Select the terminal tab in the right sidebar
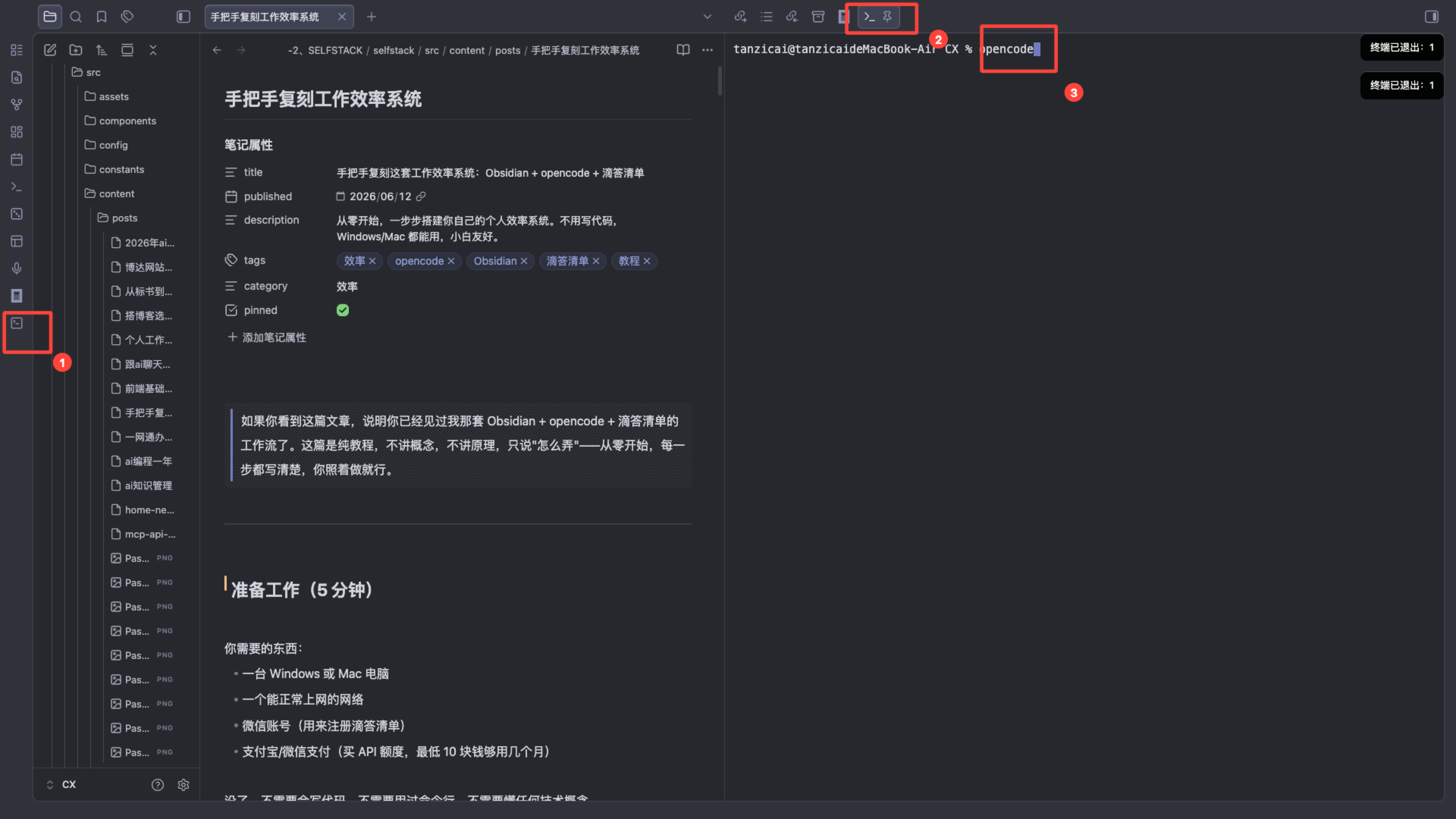Screen dimensions: 1456x819 point(869,16)
